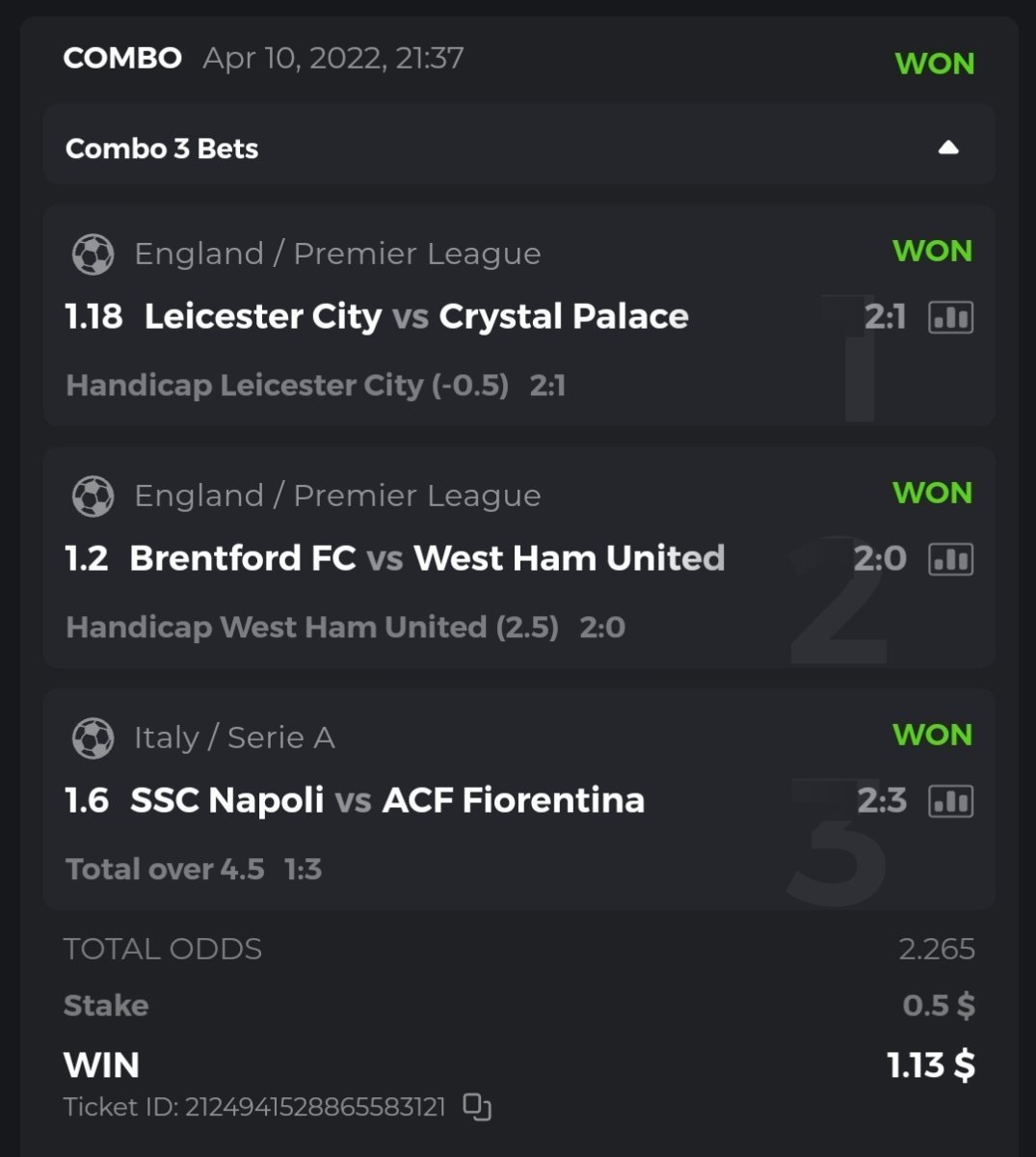Tap the 2:1 score of Leicester match
1036x1157 pixels.
(x=885, y=316)
